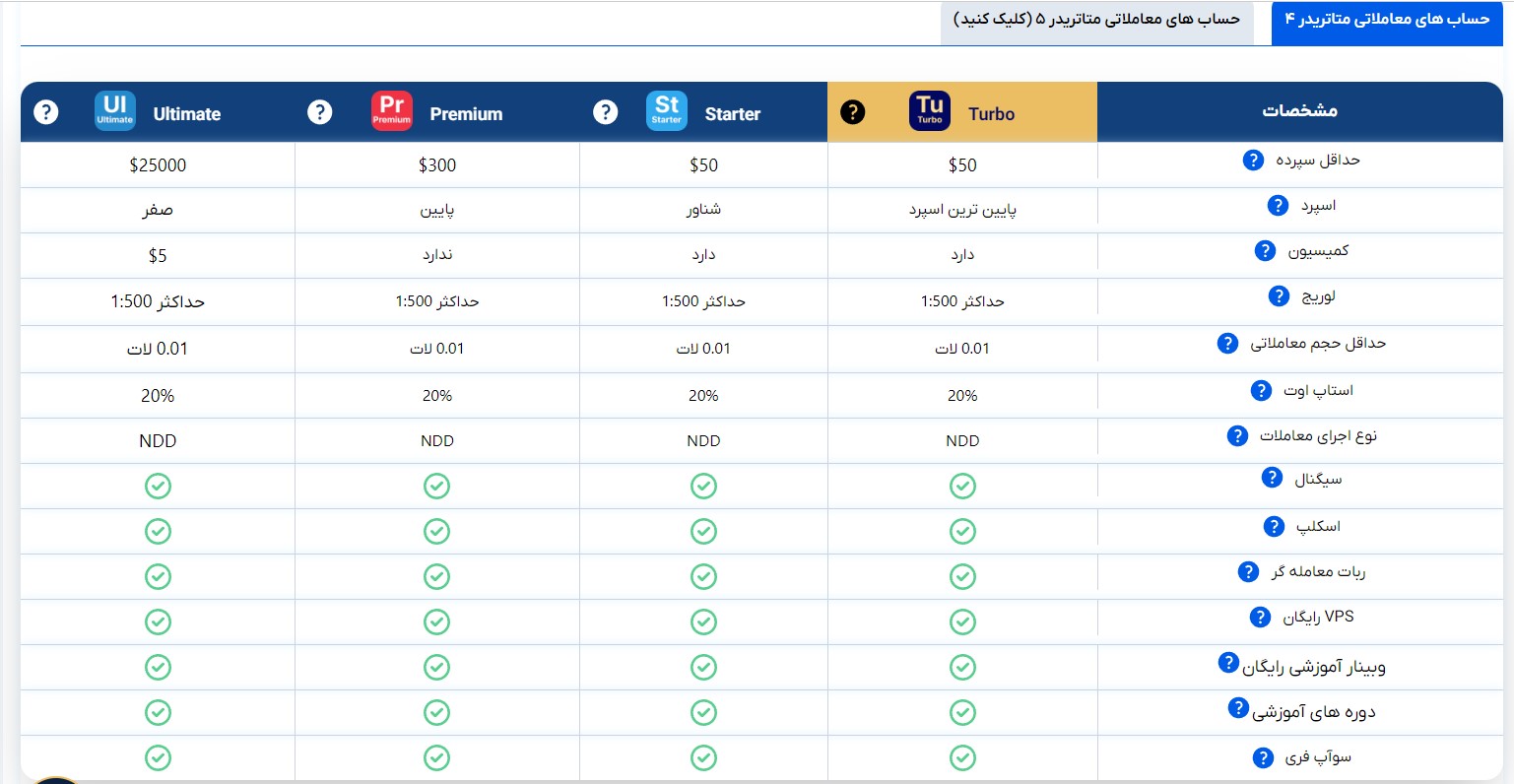Click the حداکثر 1:500 leverage cell under Turbo
Viewport: 1514px width, 784px height.
pyautogui.click(x=962, y=301)
